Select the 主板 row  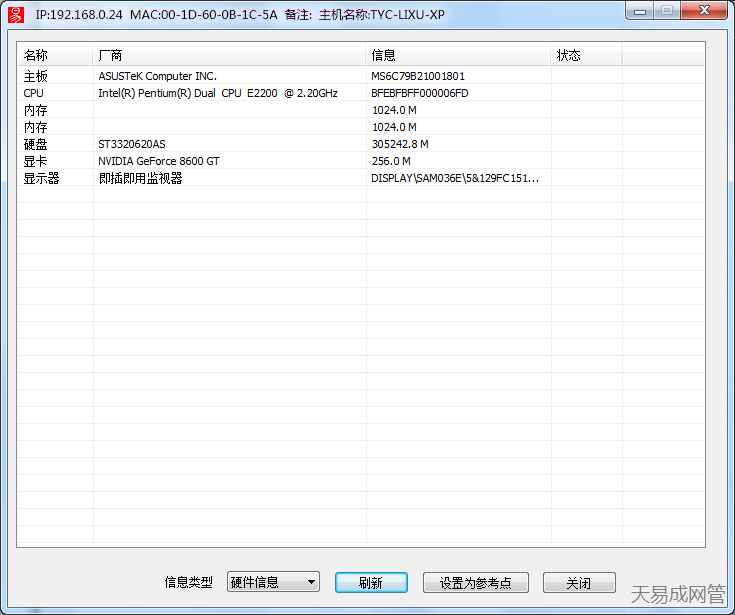tap(36, 76)
